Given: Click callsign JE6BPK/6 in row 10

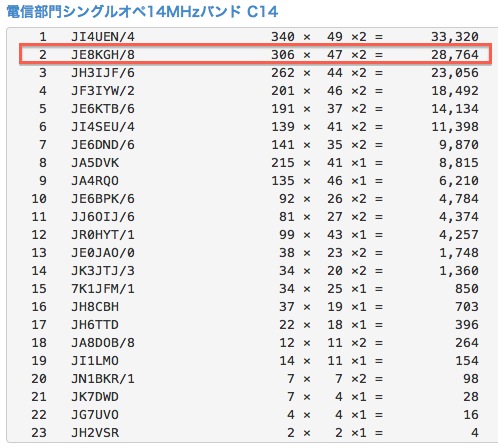Looking at the screenshot, I should pyautogui.click(x=103, y=198).
